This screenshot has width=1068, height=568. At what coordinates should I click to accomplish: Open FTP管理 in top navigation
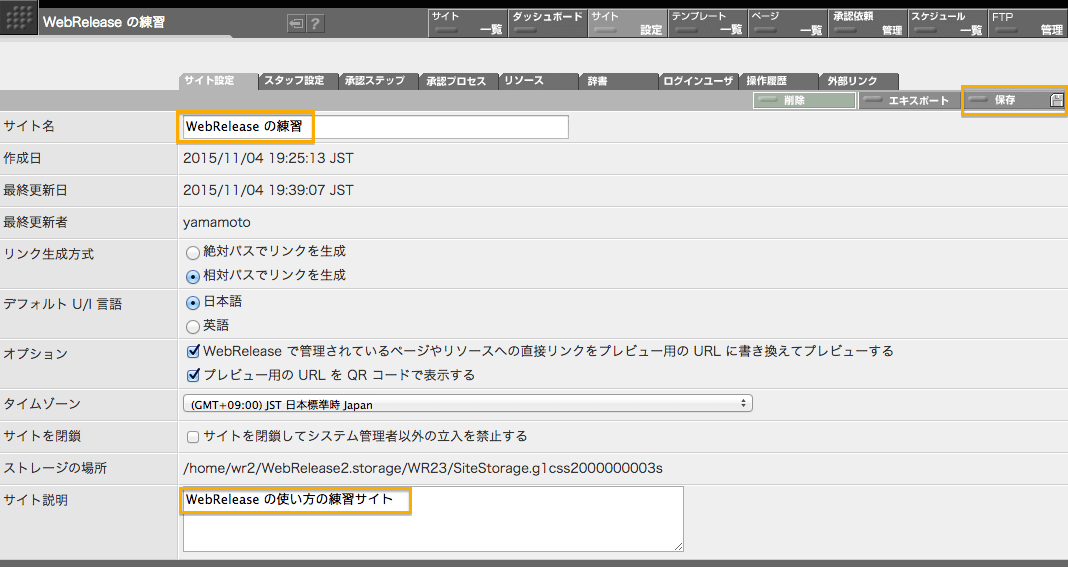(1028, 23)
